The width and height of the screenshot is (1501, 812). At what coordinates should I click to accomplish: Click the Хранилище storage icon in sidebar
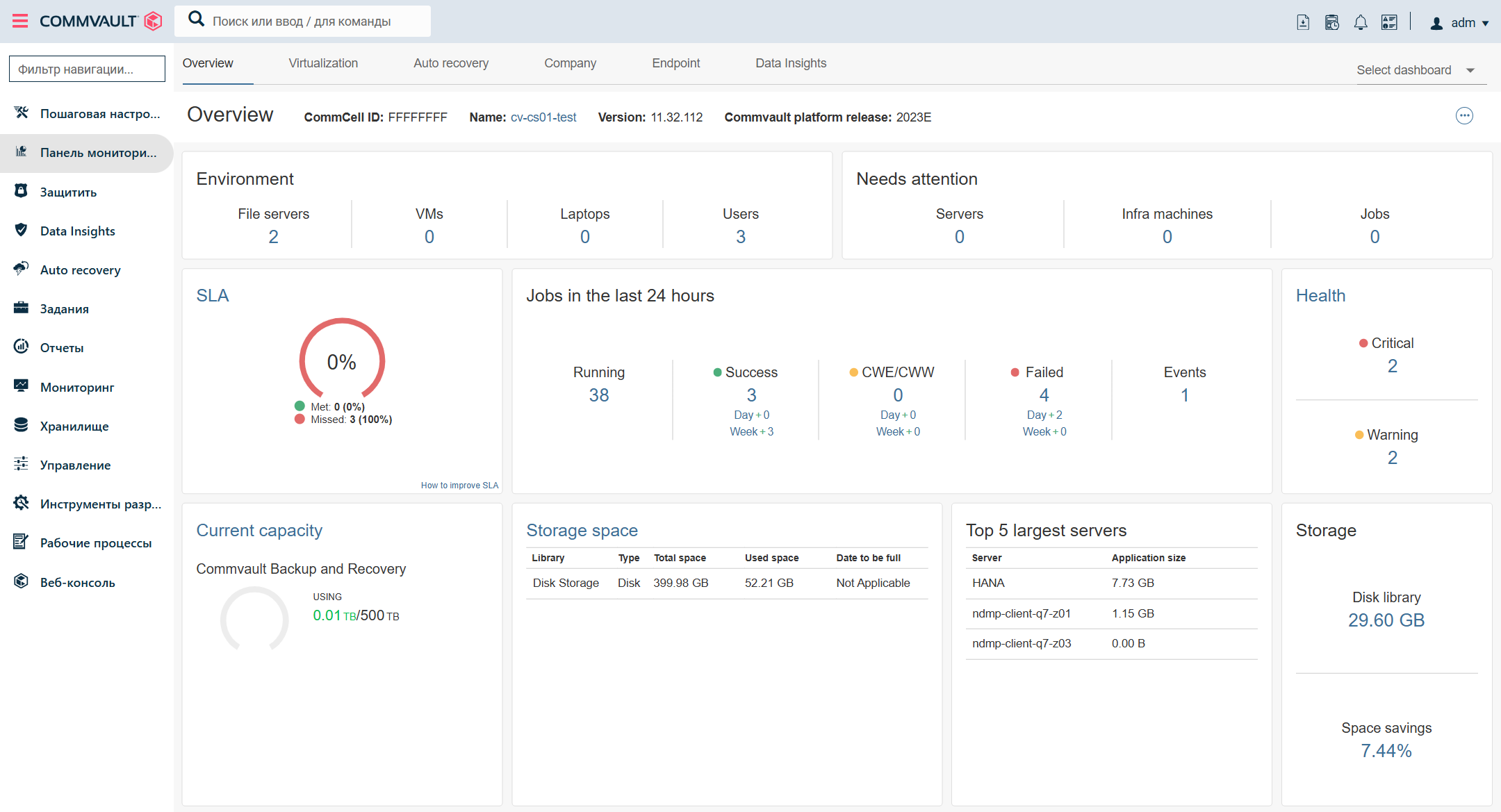(x=22, y=425)
